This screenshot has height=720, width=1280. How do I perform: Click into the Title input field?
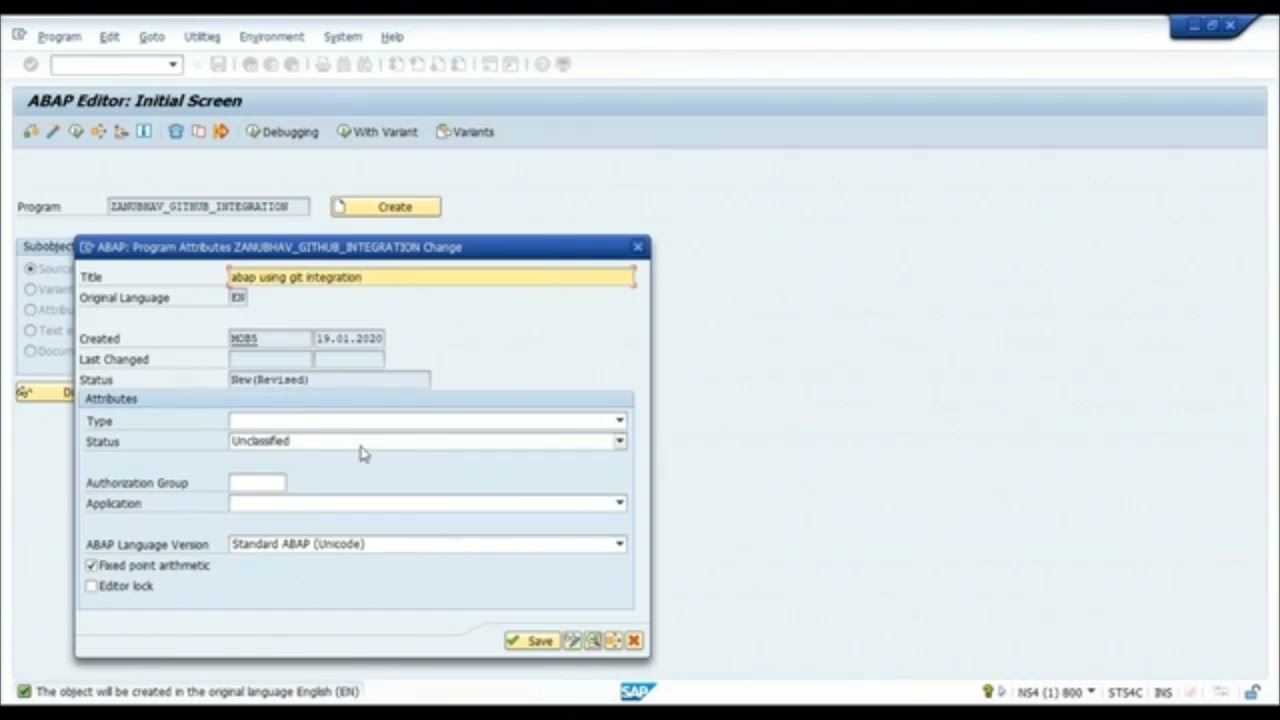(432, 277)
